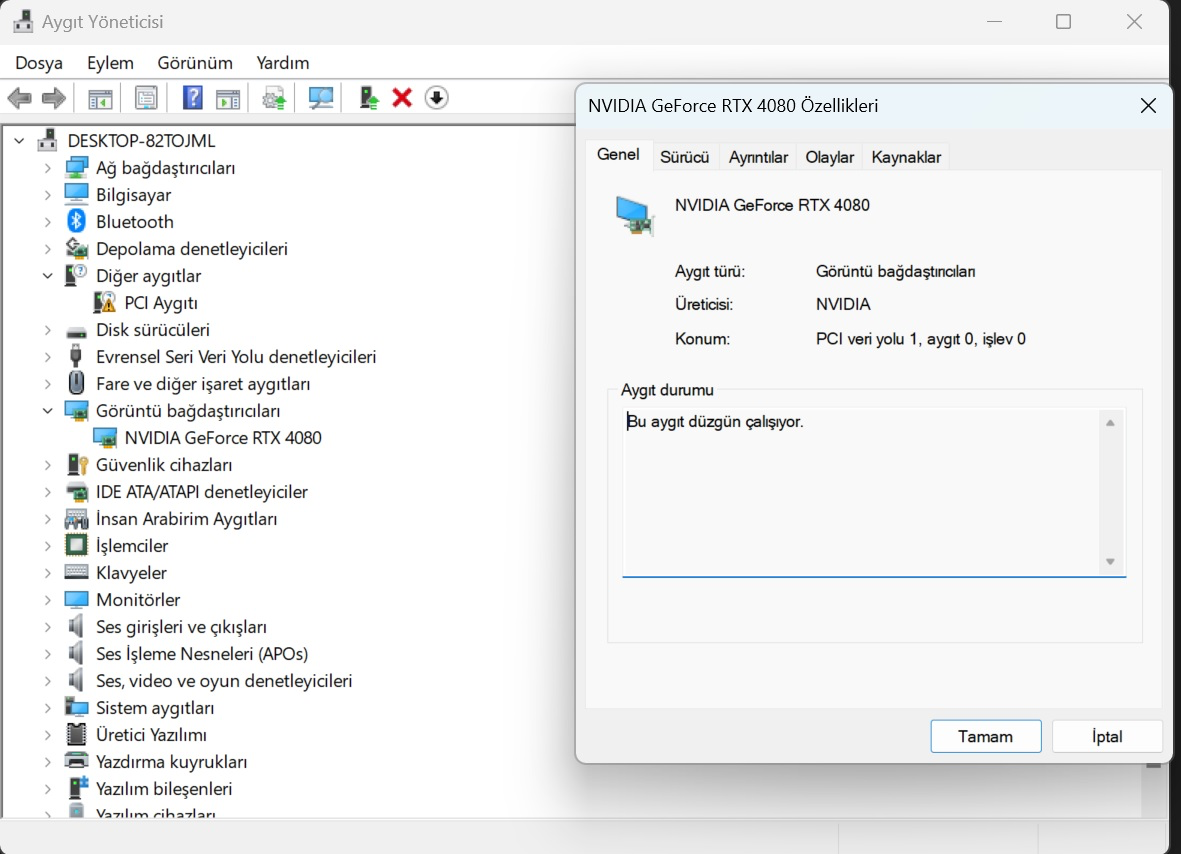Expand the Bilgisayar category
The image size is (1181, 854).
click(x=47, y=195)
